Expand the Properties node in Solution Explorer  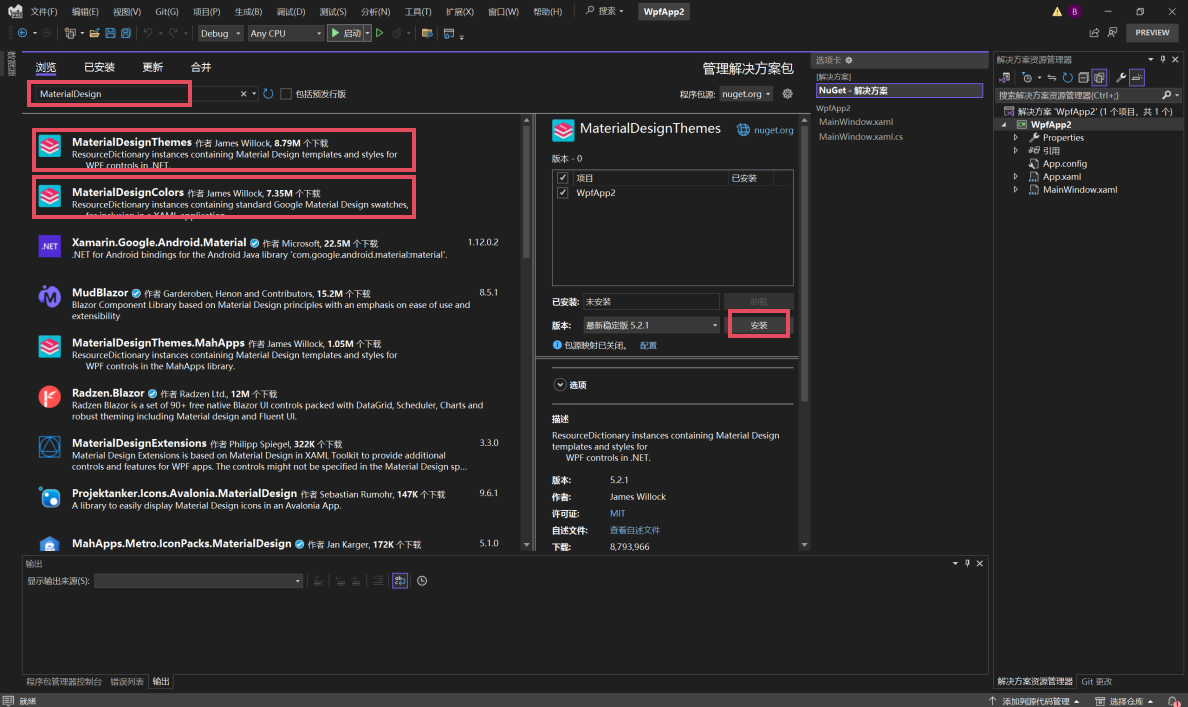pos(1016,138)
